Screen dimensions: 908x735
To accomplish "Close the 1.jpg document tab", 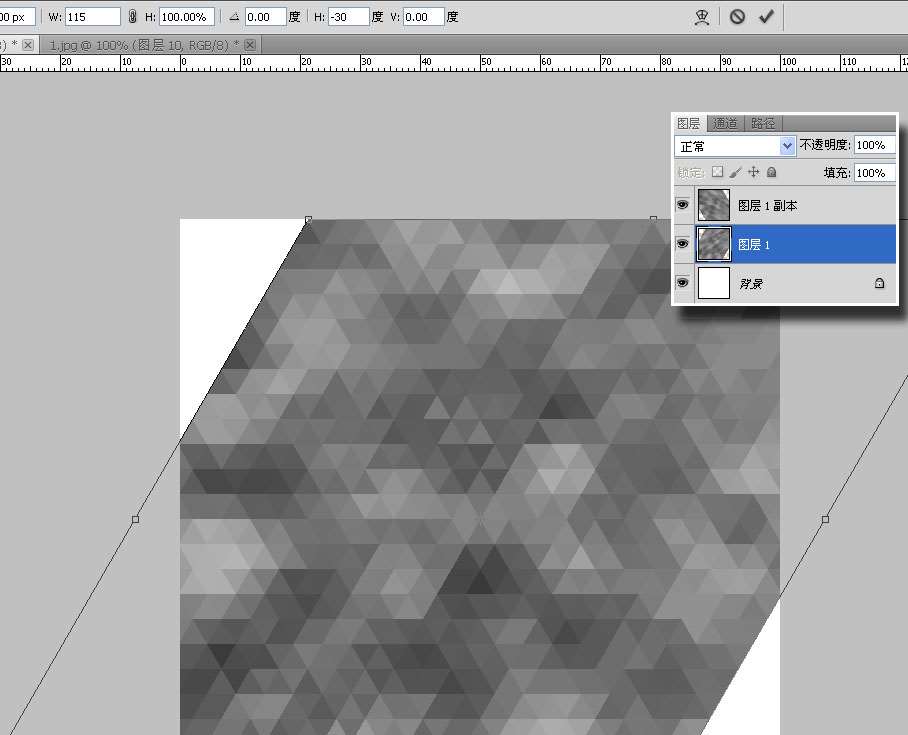I will click(250, 45).
